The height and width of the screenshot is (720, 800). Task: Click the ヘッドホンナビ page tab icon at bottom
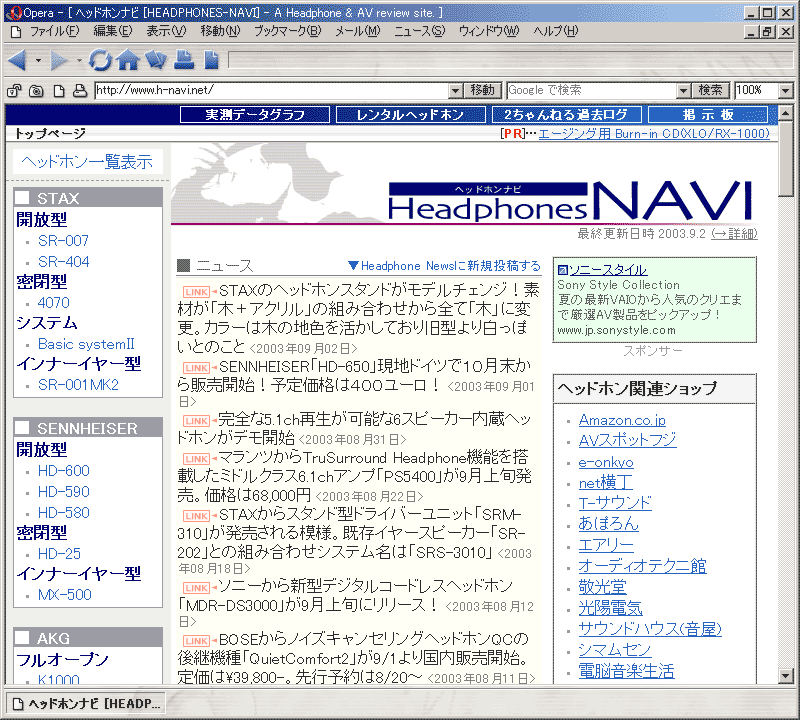coord(18,704)
